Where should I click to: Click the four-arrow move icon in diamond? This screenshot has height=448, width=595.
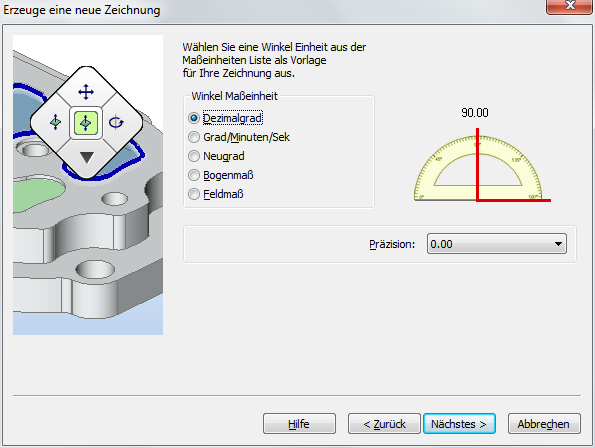tap(86, 92)
